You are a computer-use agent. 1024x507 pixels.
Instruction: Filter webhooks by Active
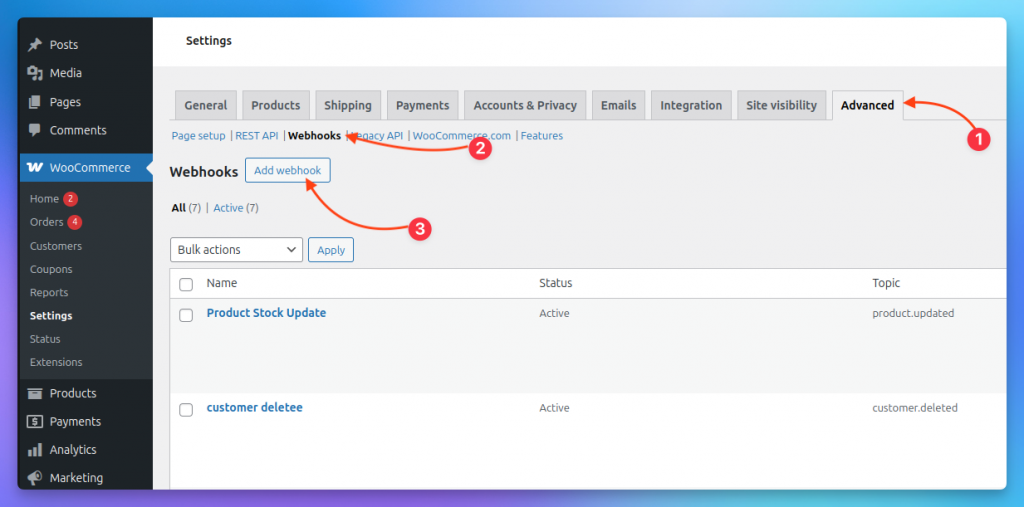tap(229, 208)
